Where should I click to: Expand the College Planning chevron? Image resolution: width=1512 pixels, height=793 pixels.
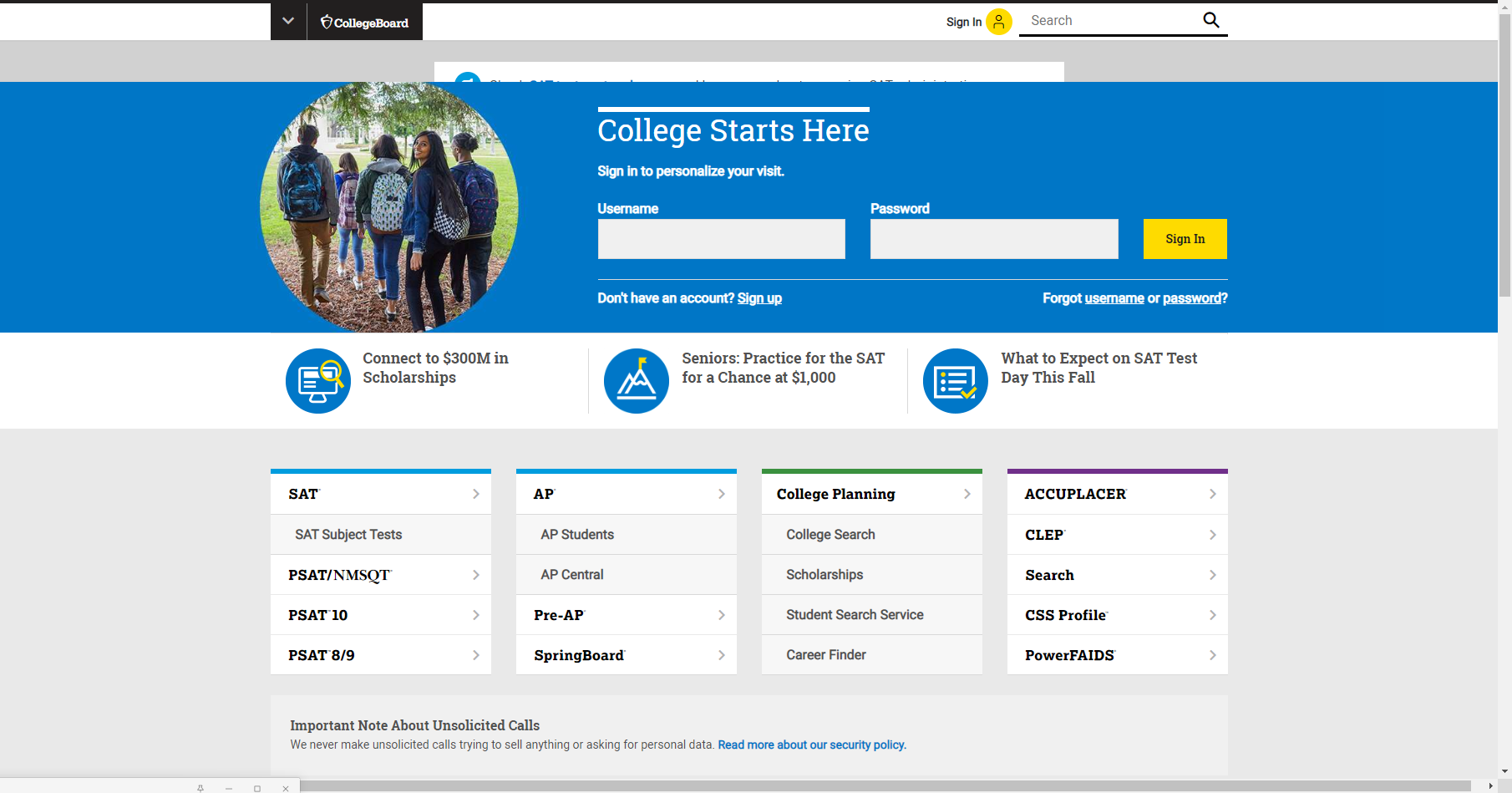[x=967, y=494]
